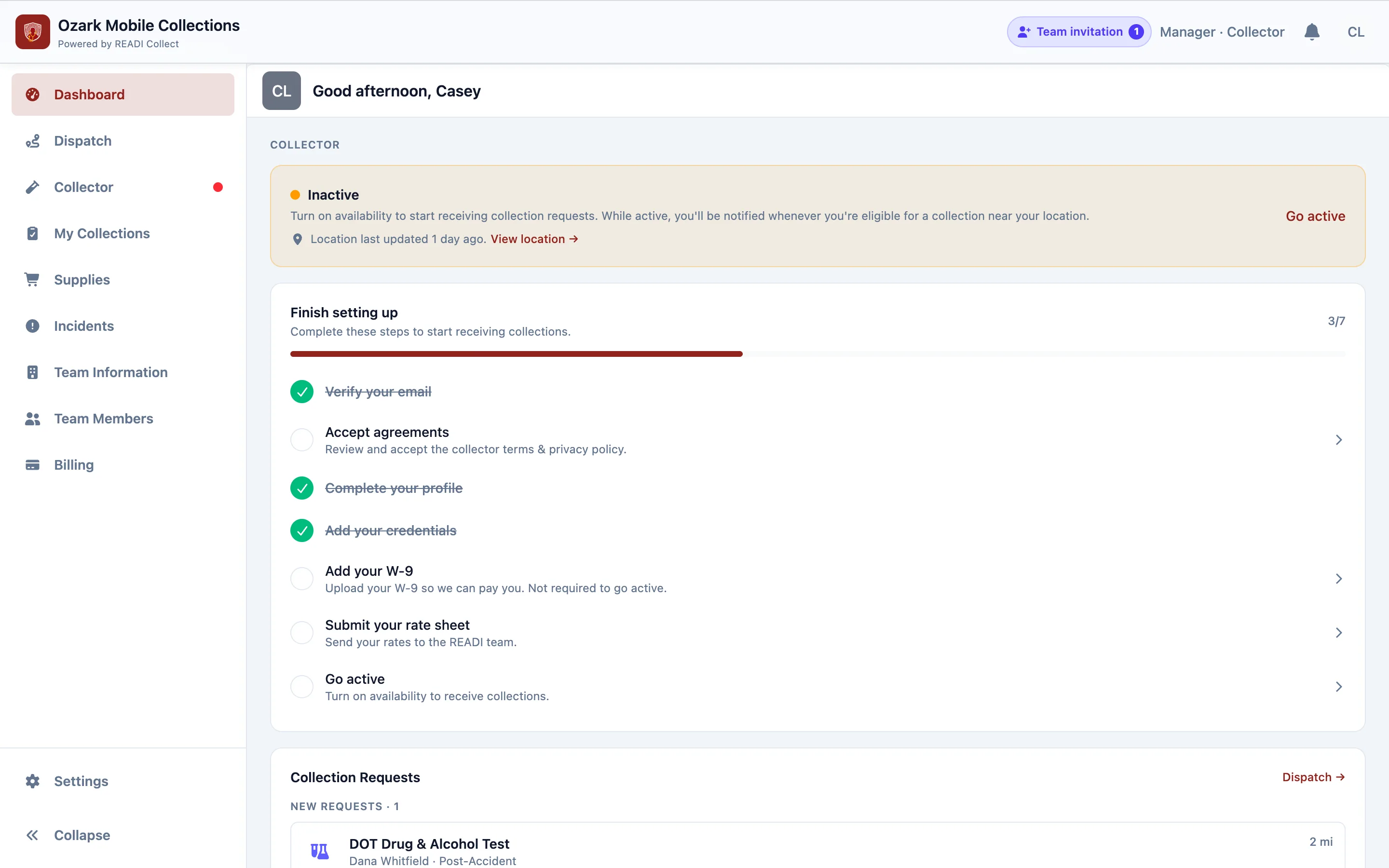Open the Collector section
This screenshot has width=1389, height=868.
[123, 187]
